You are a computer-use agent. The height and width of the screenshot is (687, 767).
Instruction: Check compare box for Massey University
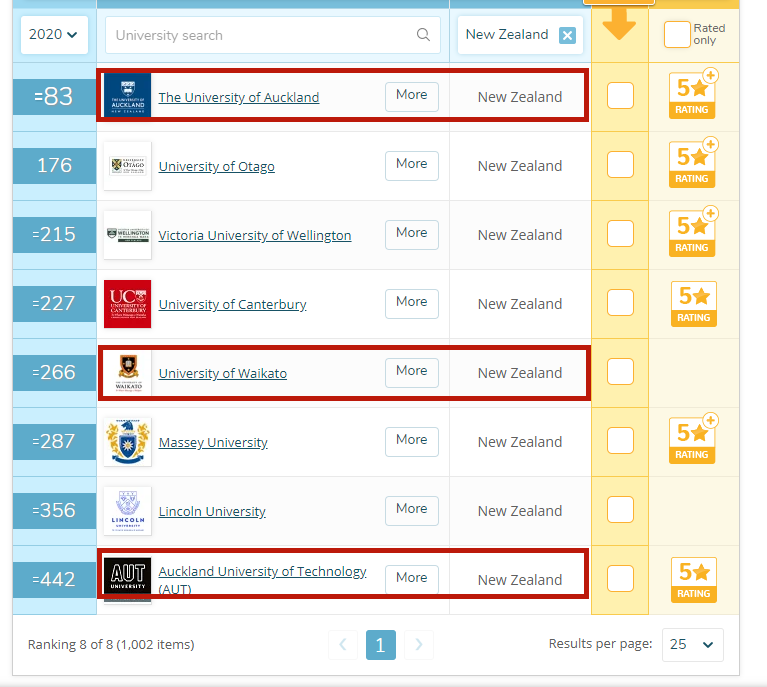point(620,440)
